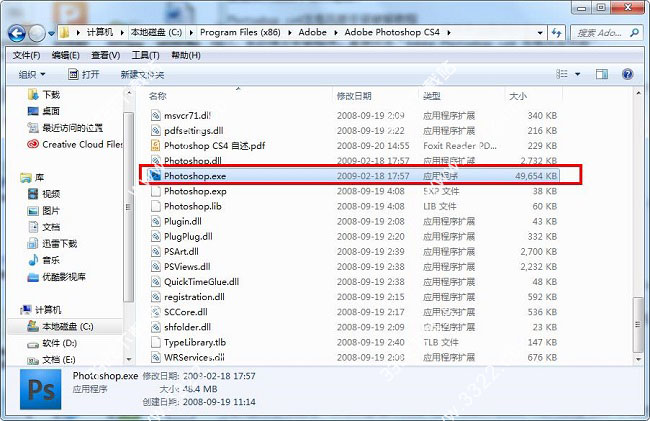Open the address bar history dropdown arrow
The image size is (650, 421).
540,33
